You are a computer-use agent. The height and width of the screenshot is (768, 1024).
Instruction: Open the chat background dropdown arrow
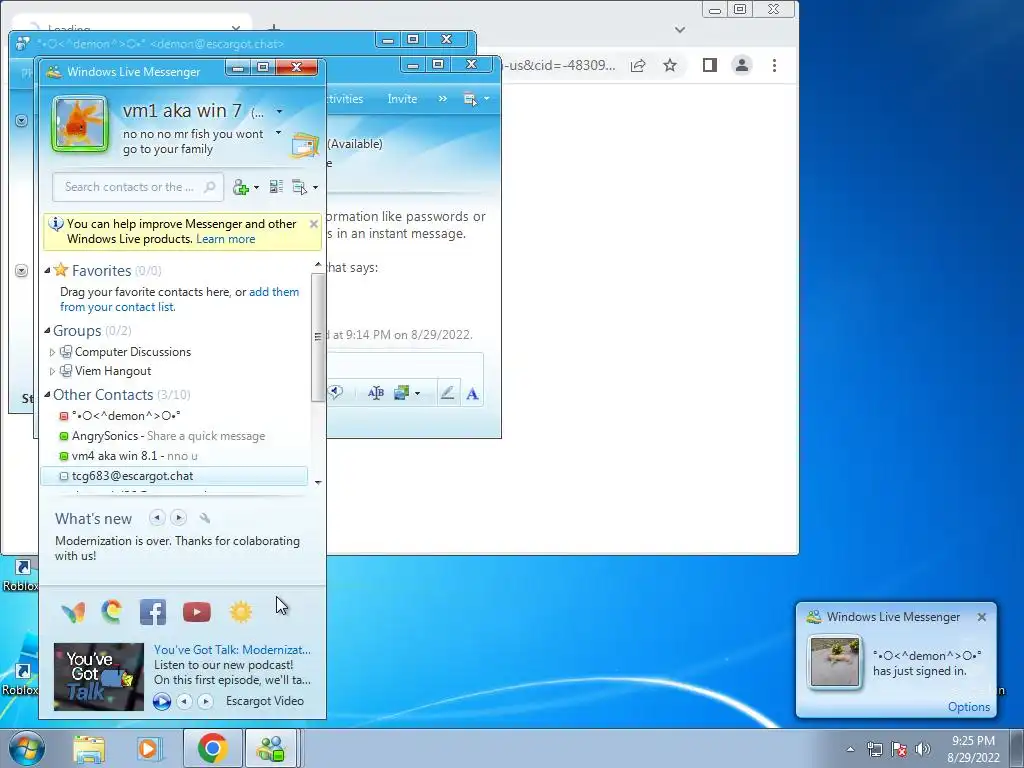417,394
